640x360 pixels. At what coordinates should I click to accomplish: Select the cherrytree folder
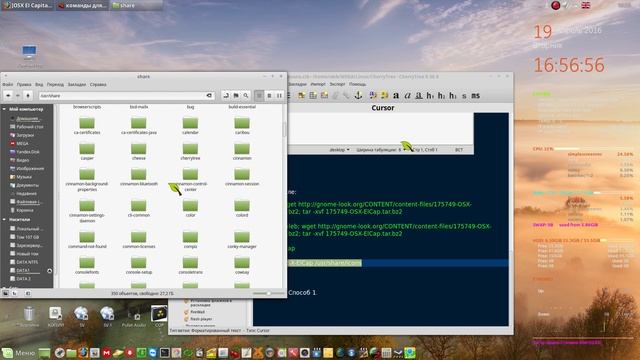190,152
